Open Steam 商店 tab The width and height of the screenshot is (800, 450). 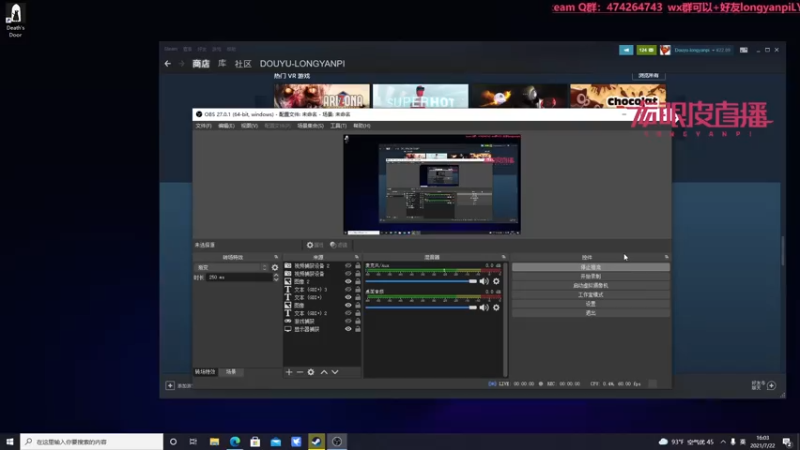pos(201,64)
